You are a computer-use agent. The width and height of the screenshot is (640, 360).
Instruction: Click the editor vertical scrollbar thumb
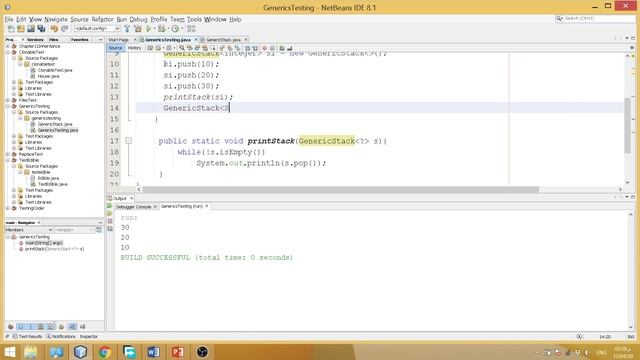pyautogui.click(x=627, y=126)
